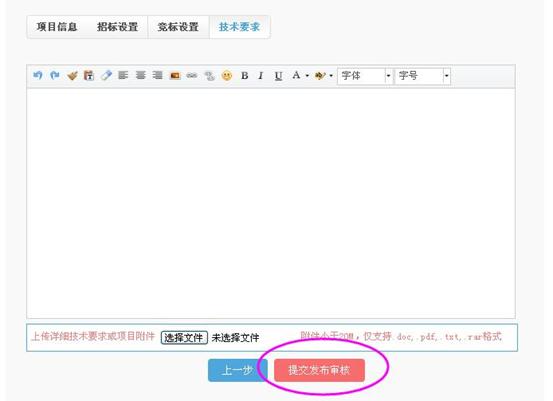Click the remove link icon
The image size is (553, 401).
(x=209, y=76)
